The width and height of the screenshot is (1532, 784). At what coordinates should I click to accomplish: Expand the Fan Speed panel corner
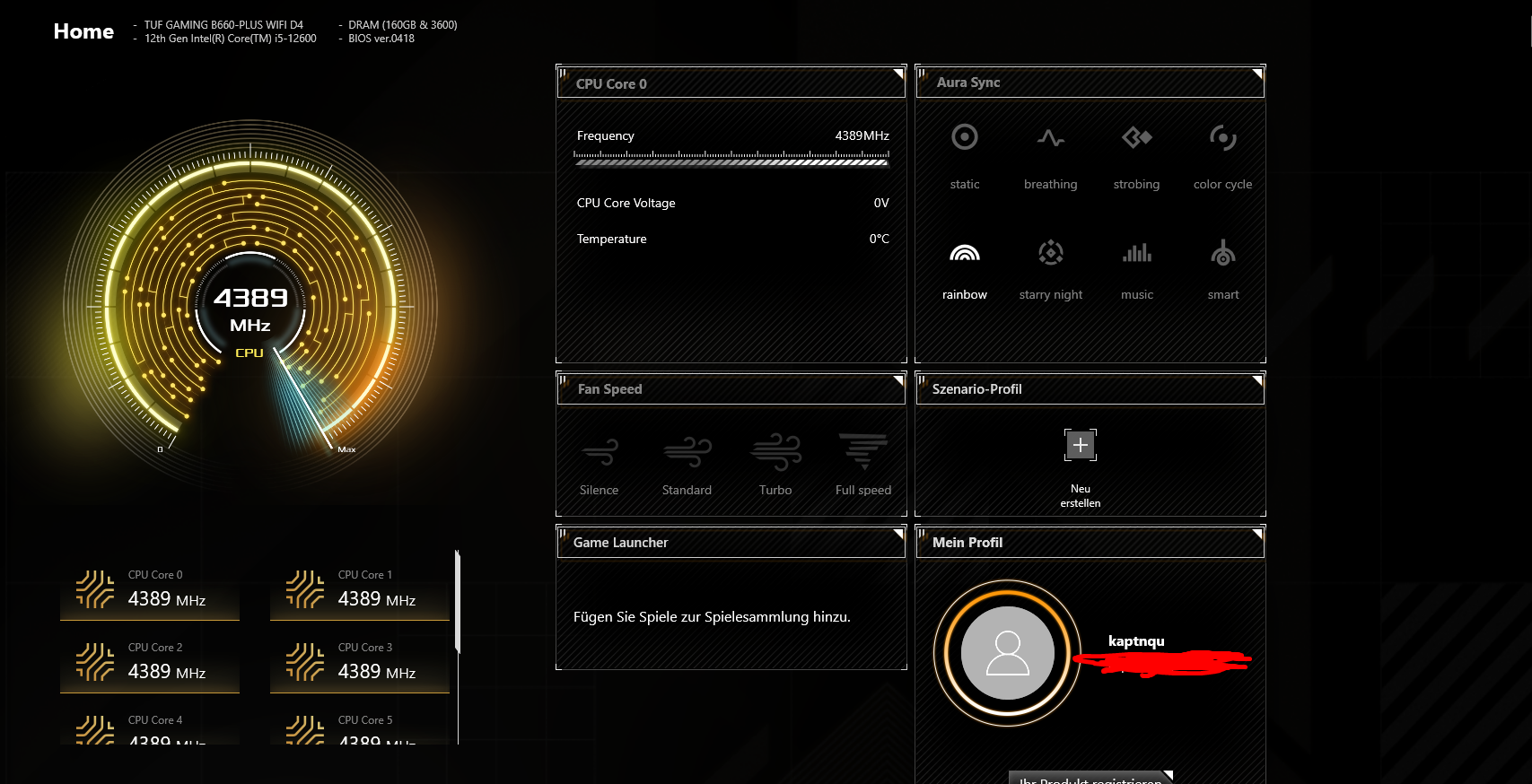pyautogui.click(x=898, y=381)
